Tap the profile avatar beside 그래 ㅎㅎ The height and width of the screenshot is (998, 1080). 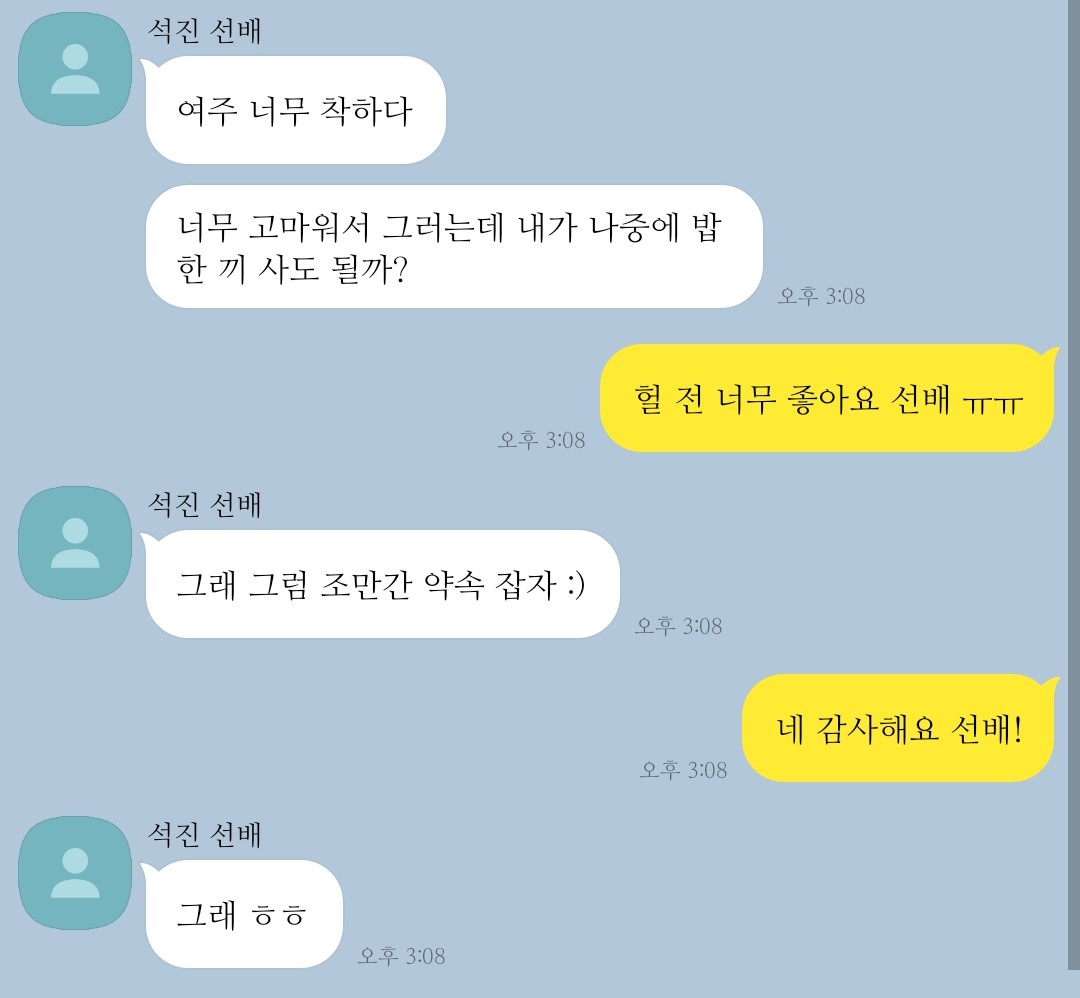click(75, 873)
